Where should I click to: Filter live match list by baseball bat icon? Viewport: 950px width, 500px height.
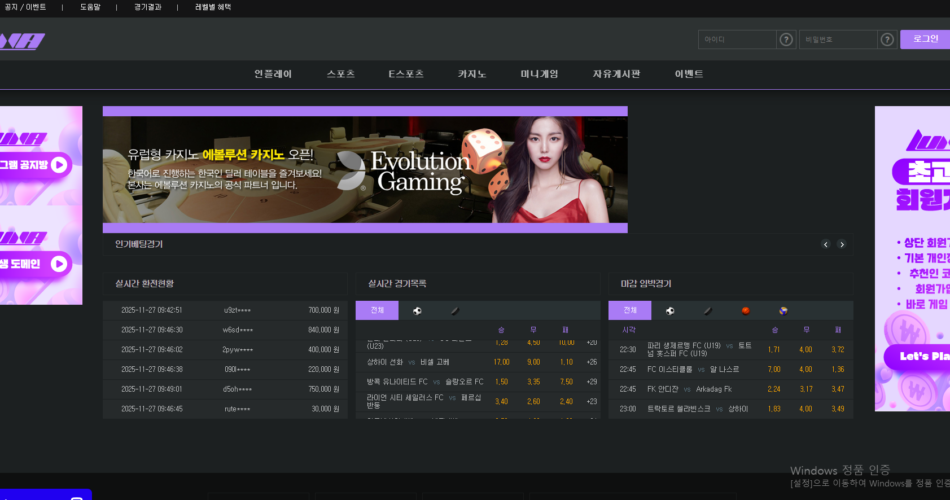(x=454, y=311)
